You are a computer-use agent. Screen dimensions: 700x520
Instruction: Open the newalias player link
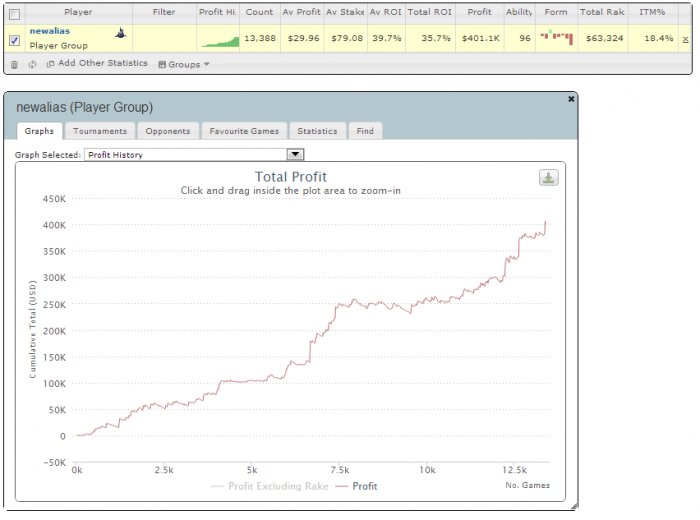[x=50, y=31]
